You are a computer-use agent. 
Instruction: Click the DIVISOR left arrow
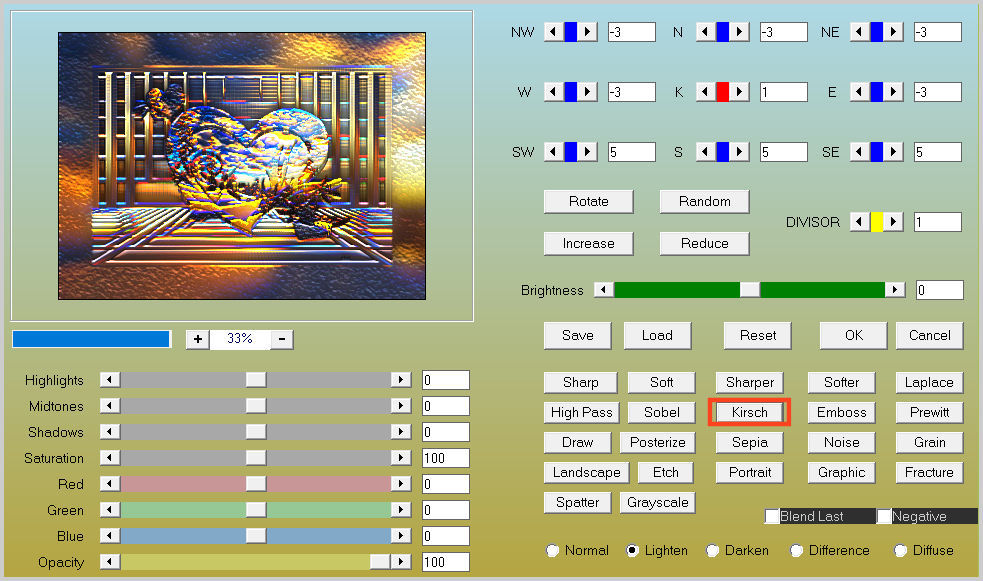pyautogui.click(x=859, y=222)
